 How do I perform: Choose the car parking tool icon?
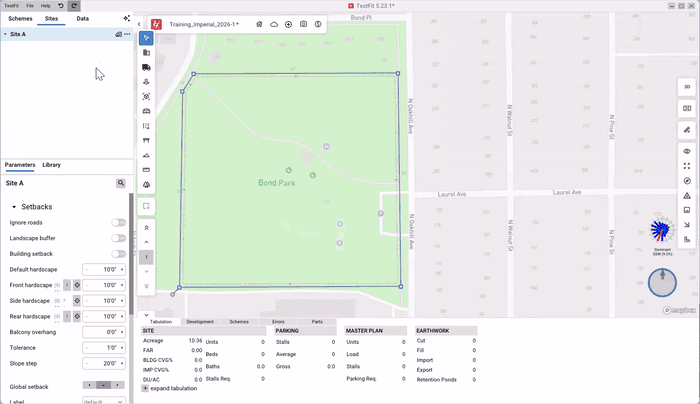146,111
